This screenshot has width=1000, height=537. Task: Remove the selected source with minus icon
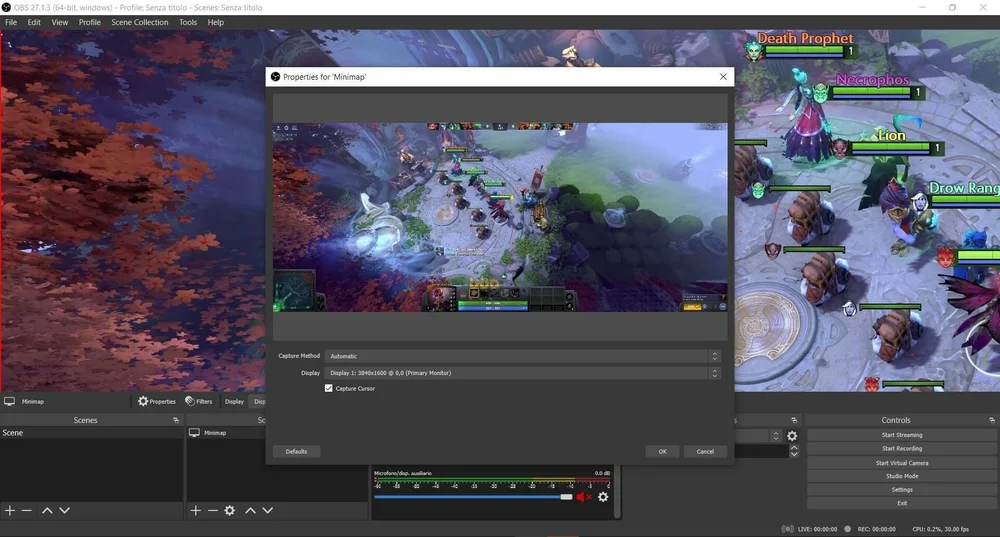tap(213, 510)
